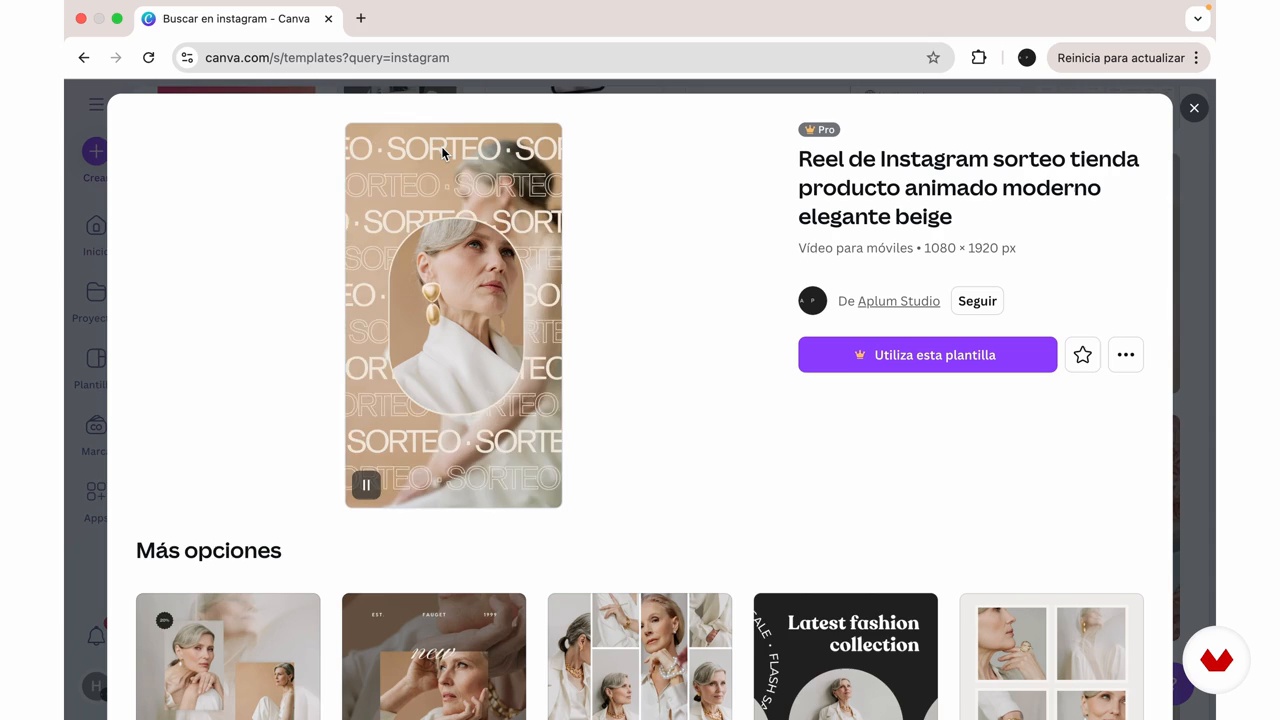
Task: Click the purple Crear plus button
Action: click(95, 151)
